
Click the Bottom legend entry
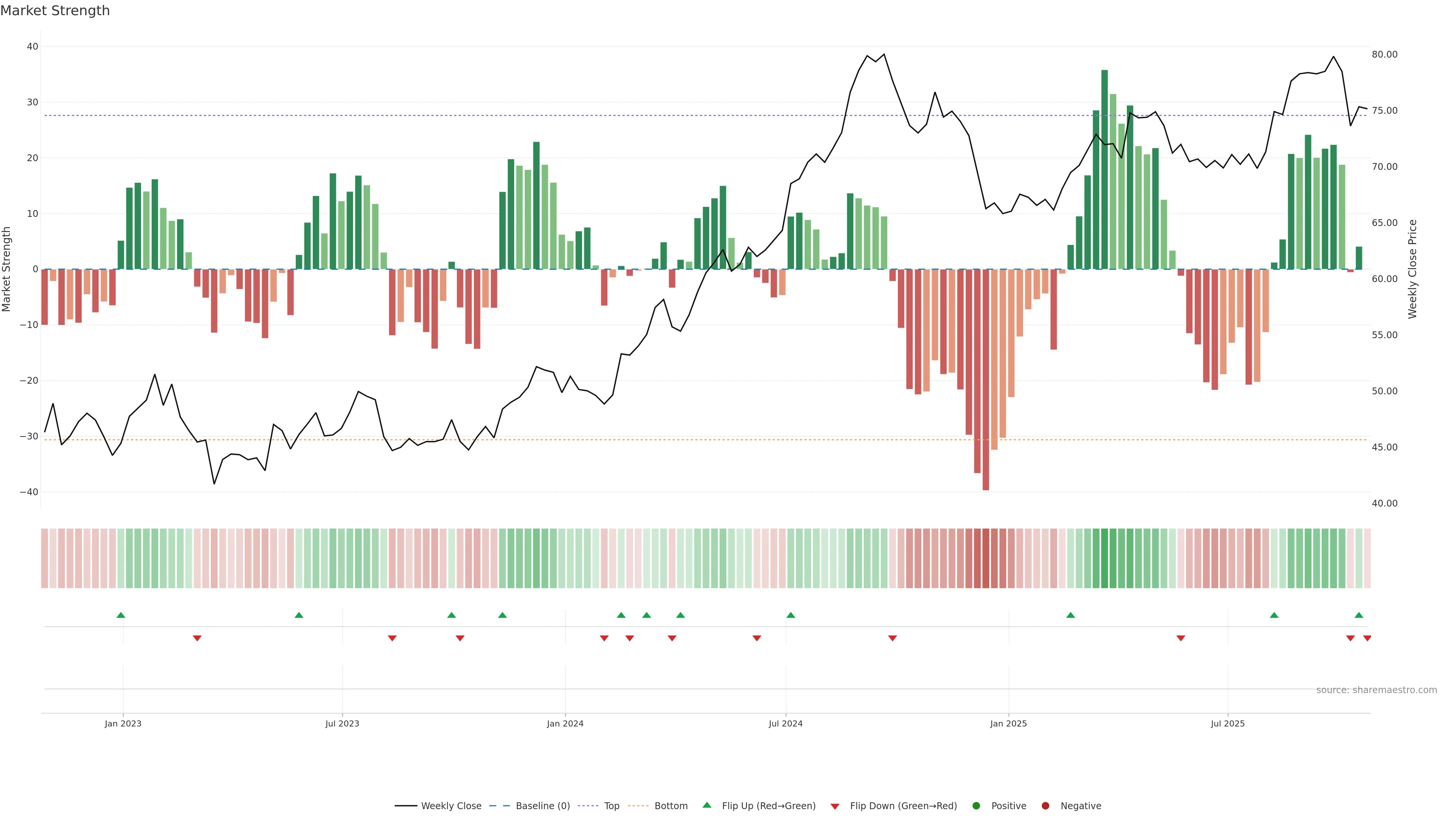coord(670,805)
